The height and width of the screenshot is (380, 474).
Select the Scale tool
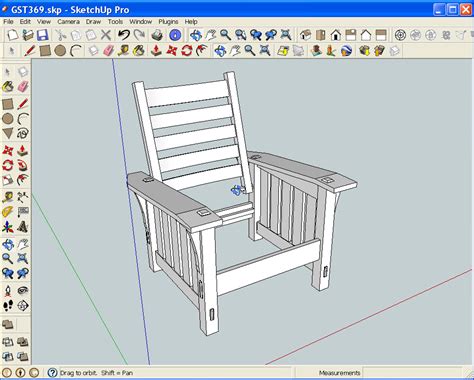click(x=8, y=180)
